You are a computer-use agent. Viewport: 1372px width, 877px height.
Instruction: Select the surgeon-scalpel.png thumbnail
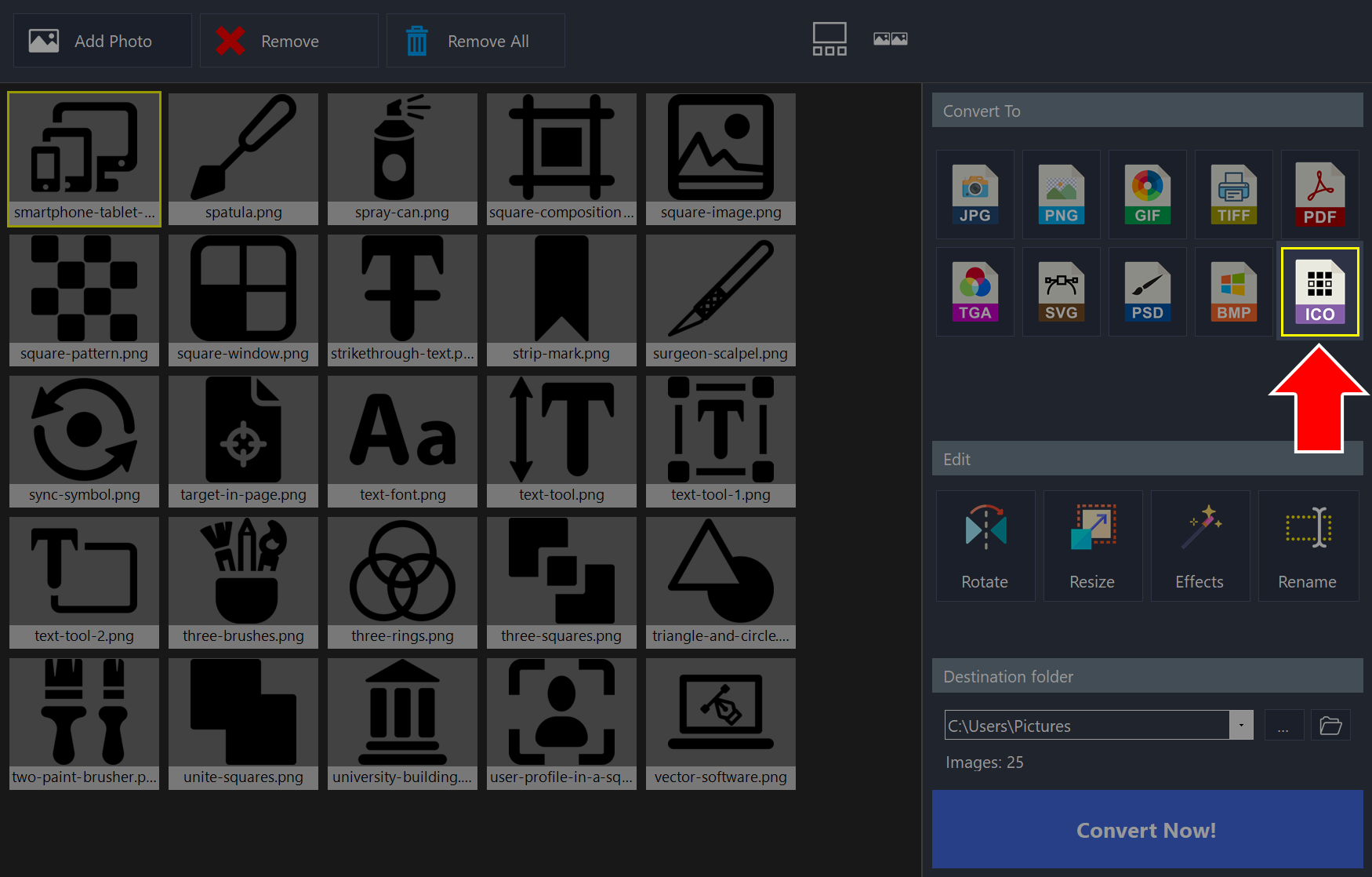720,300
